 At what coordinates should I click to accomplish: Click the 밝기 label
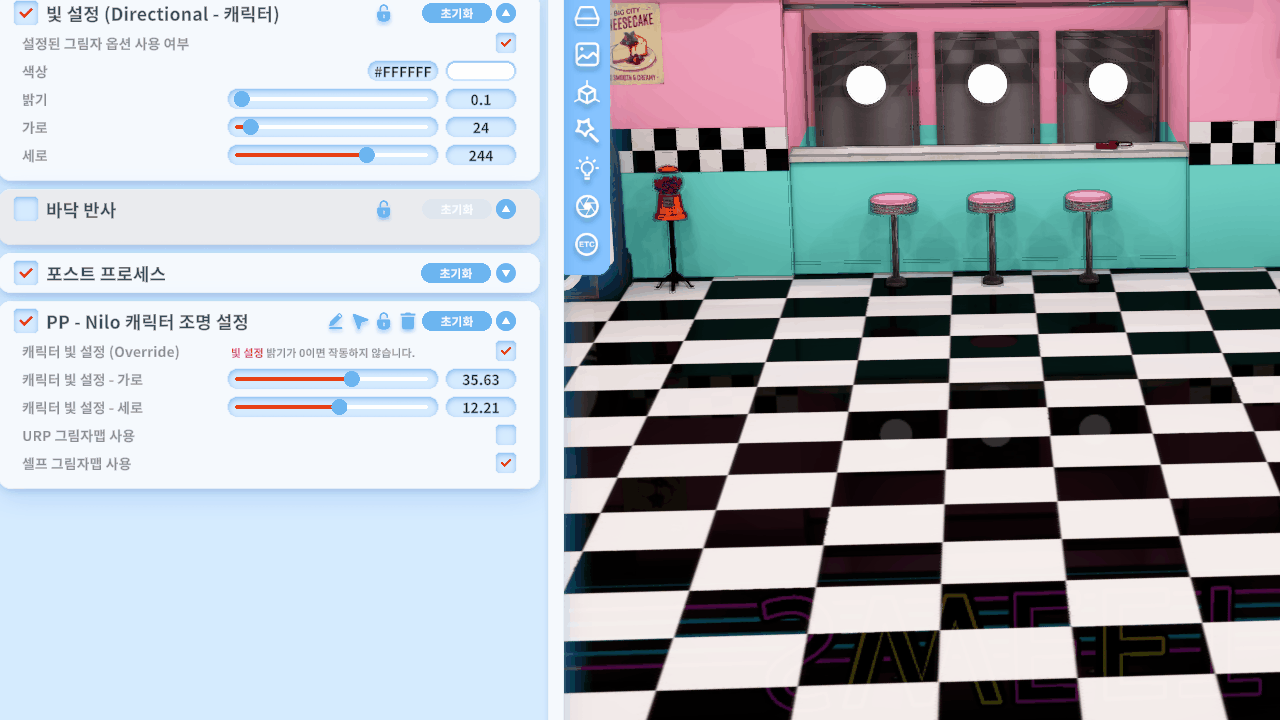(35, 99)
